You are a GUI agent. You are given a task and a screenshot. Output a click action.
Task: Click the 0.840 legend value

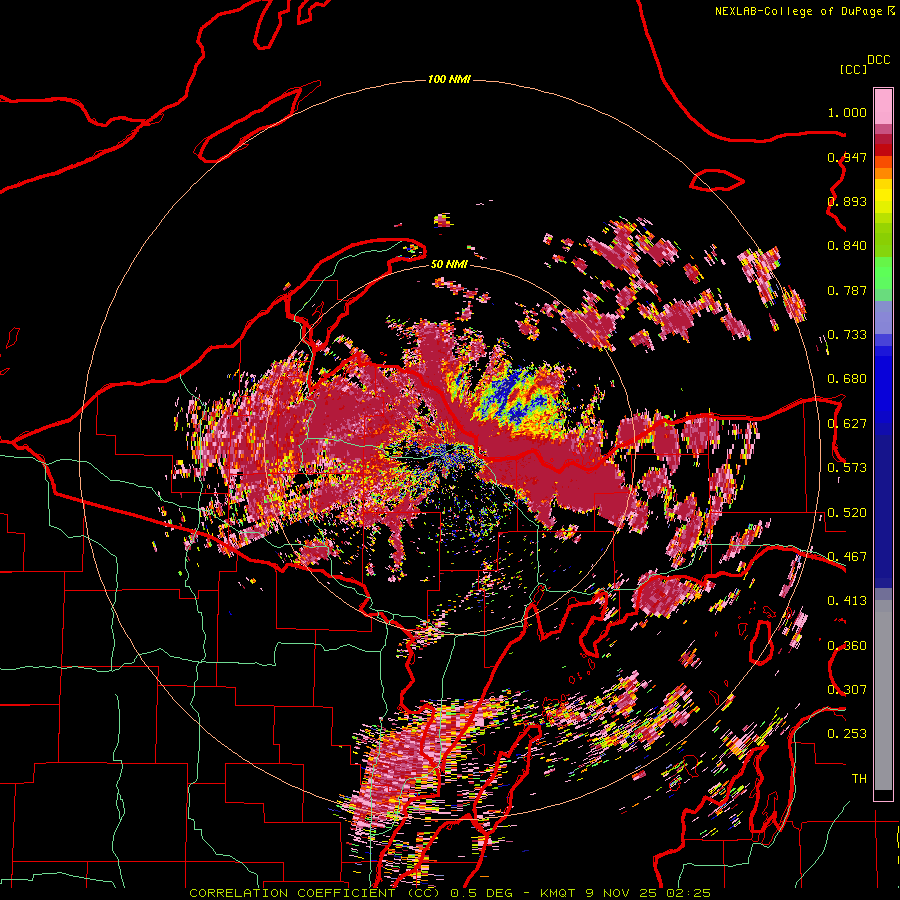pos(847,246)
